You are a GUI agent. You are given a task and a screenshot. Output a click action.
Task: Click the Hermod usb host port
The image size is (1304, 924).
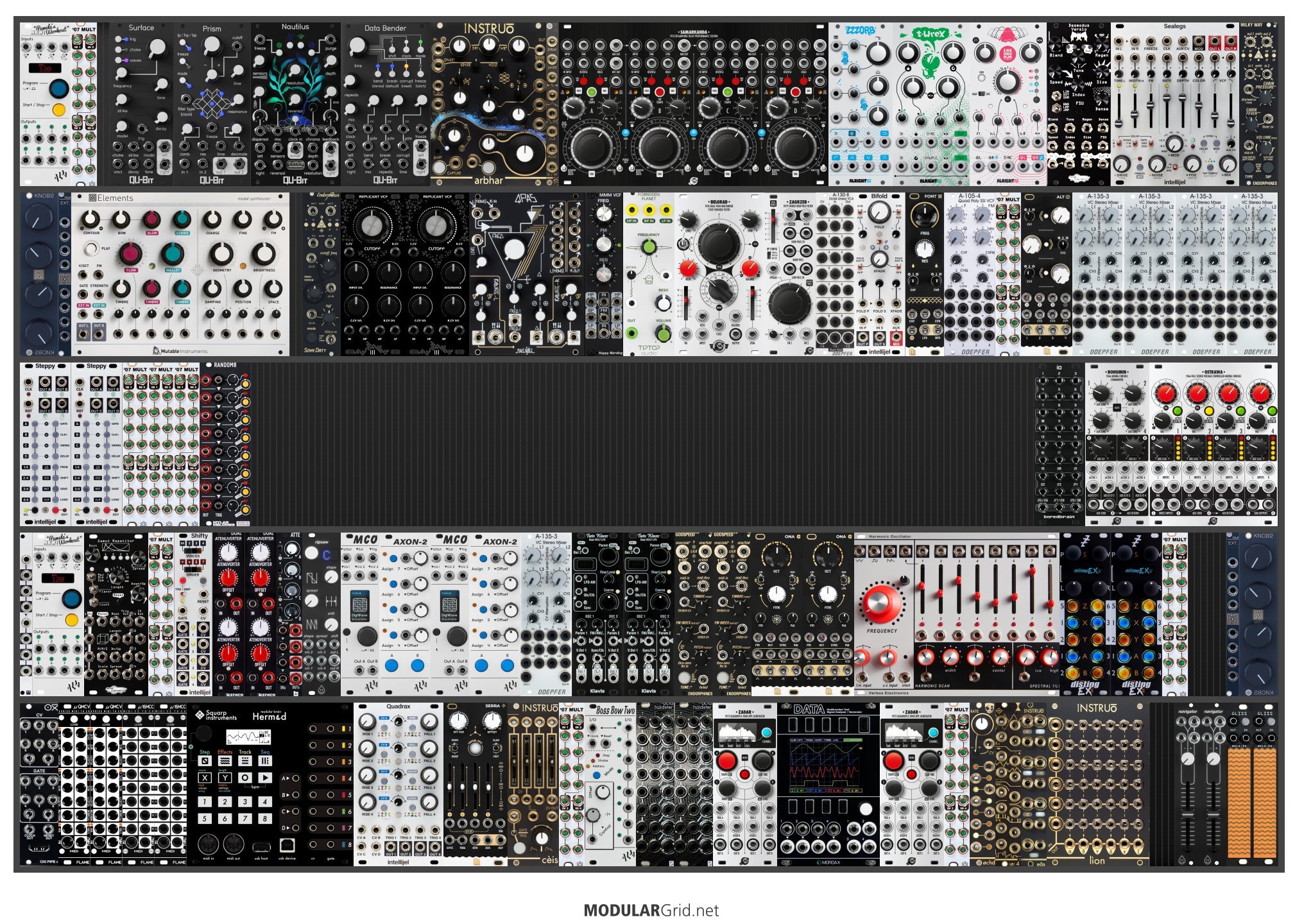click(261, 847)
